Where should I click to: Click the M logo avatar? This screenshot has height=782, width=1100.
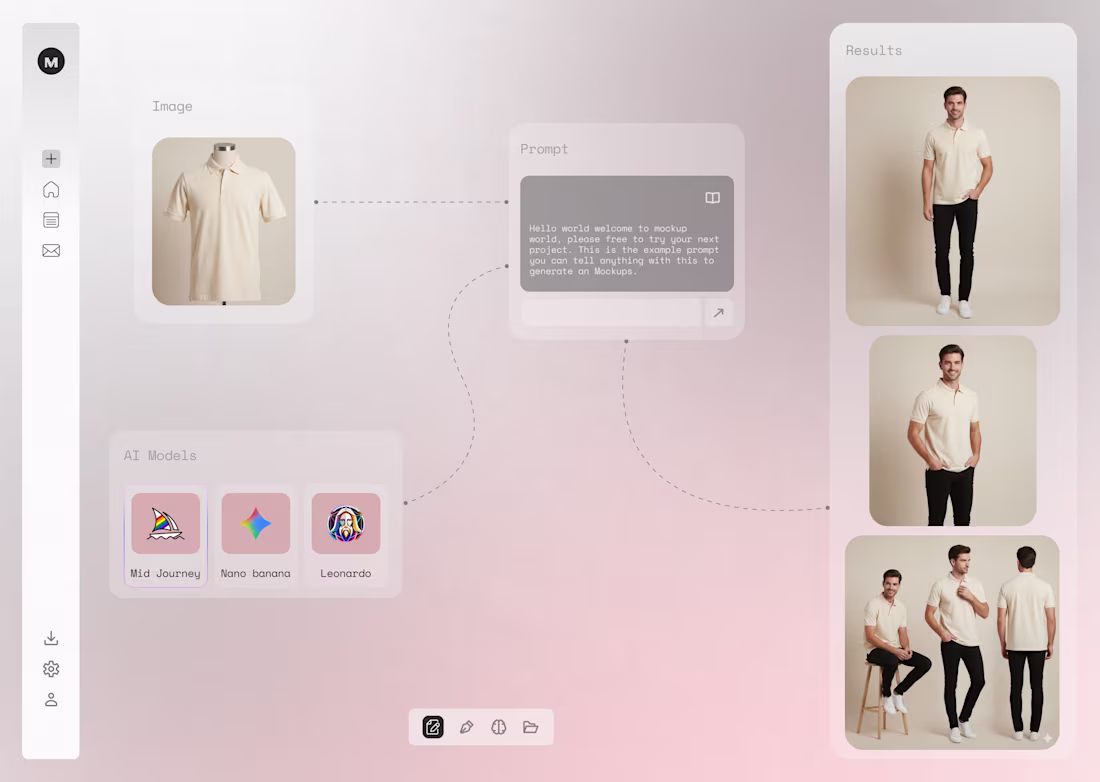click(51, 61)
